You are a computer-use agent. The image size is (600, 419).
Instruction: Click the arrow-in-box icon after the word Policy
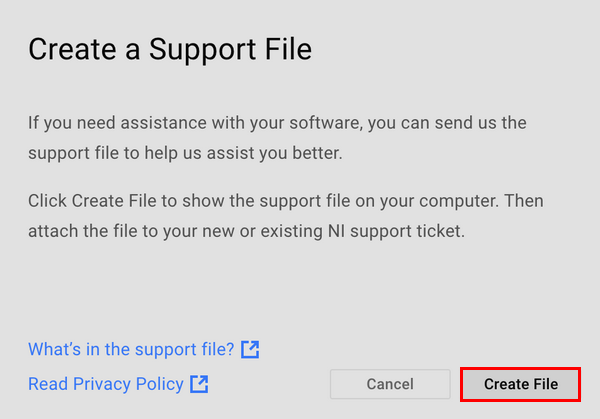200,384
